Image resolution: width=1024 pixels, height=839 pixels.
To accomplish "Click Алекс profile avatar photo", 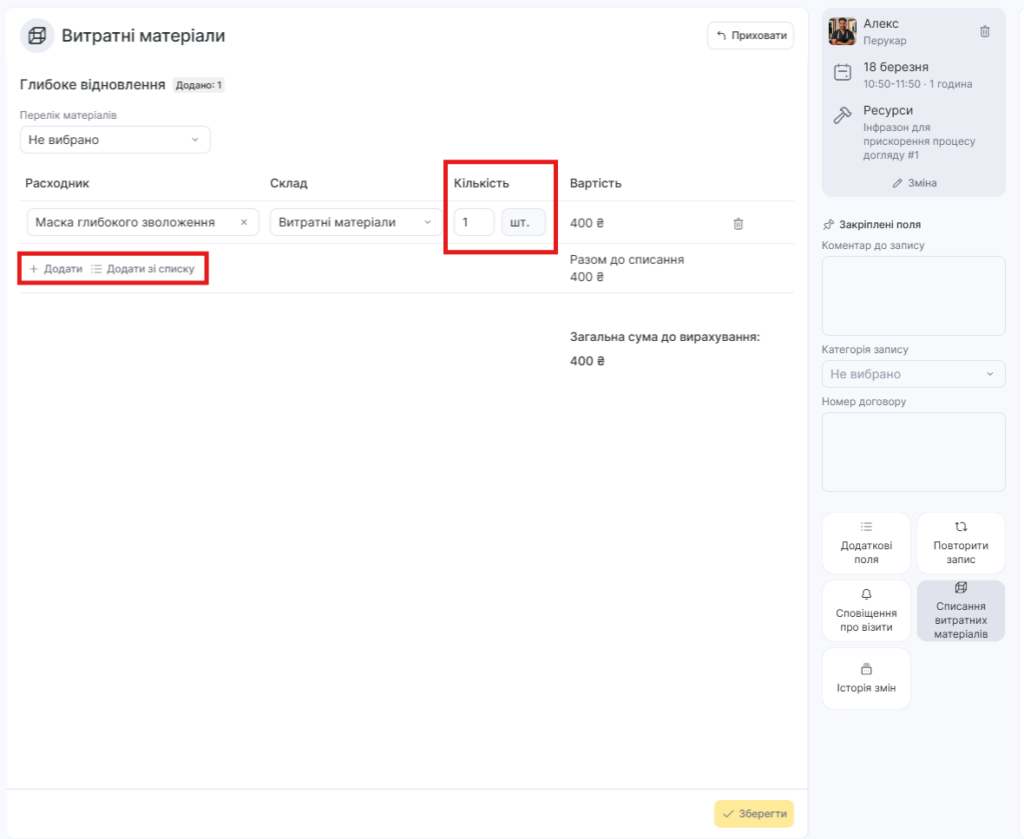I will click(842, 31).
